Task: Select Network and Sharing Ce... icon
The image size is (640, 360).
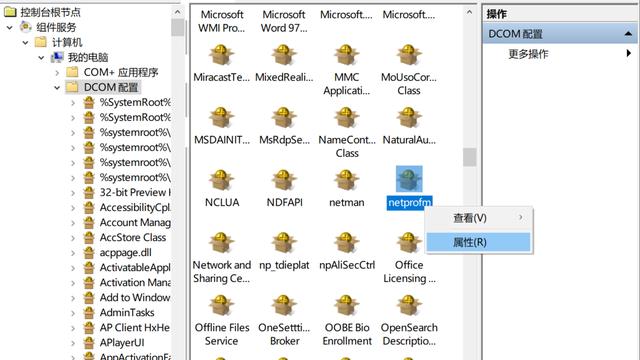Action: tap(221, 242)
